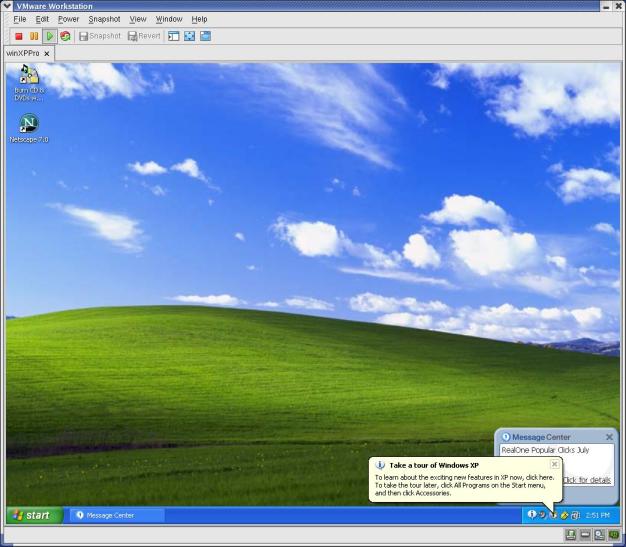Viewport: 626px width, 547px height.
Task: Click the green Power On play icon
Action: coord(50,36)
